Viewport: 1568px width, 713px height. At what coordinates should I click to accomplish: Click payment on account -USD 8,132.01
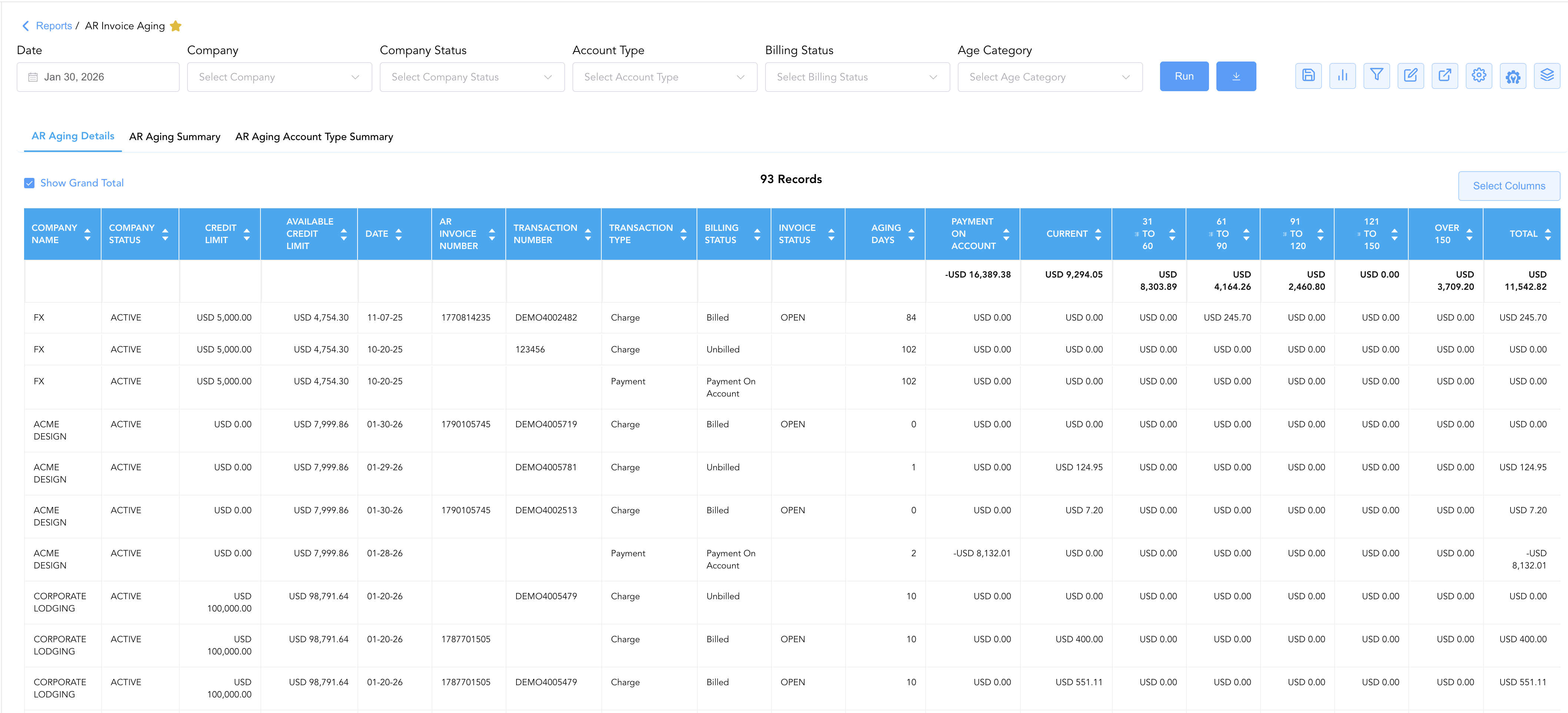click(982, 554)
